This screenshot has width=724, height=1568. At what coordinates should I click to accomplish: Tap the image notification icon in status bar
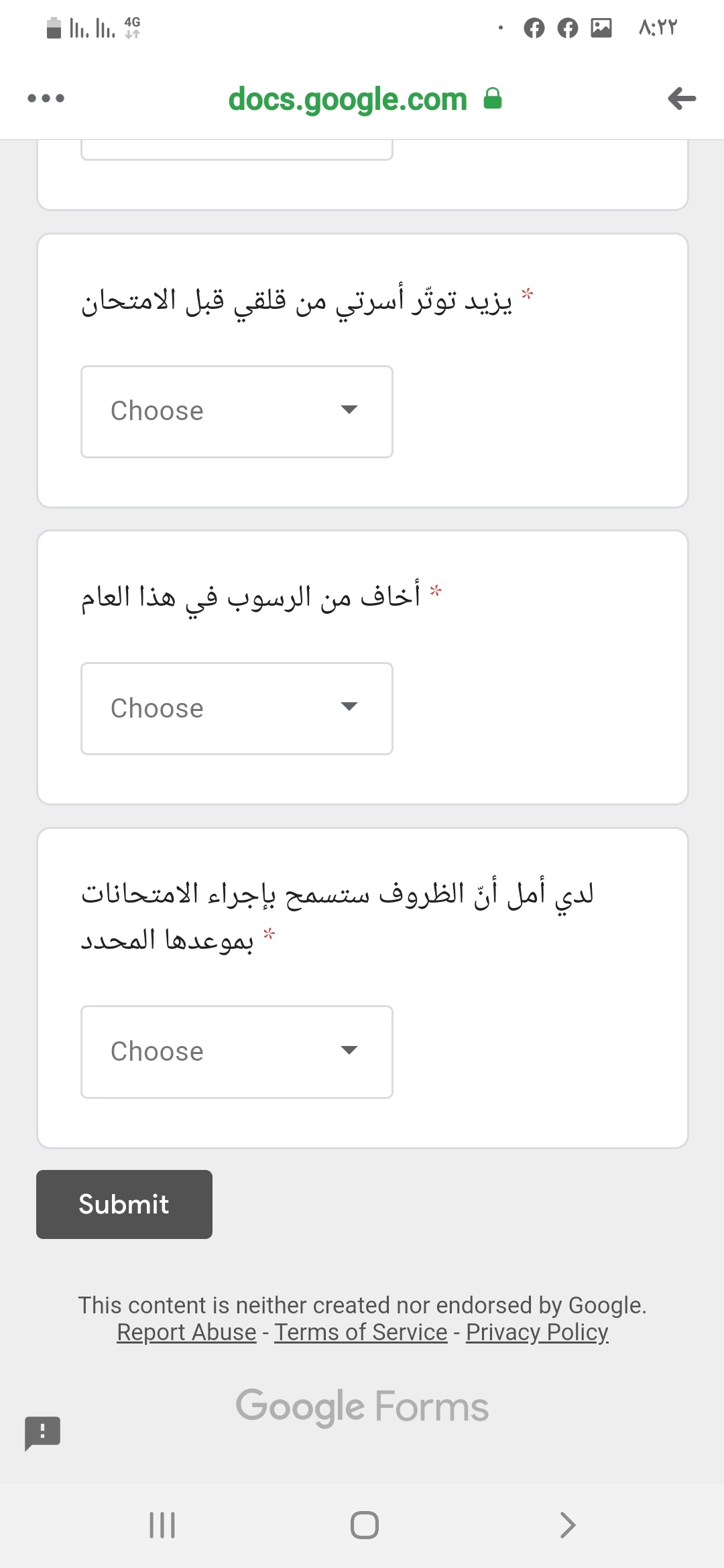point(601,28)
